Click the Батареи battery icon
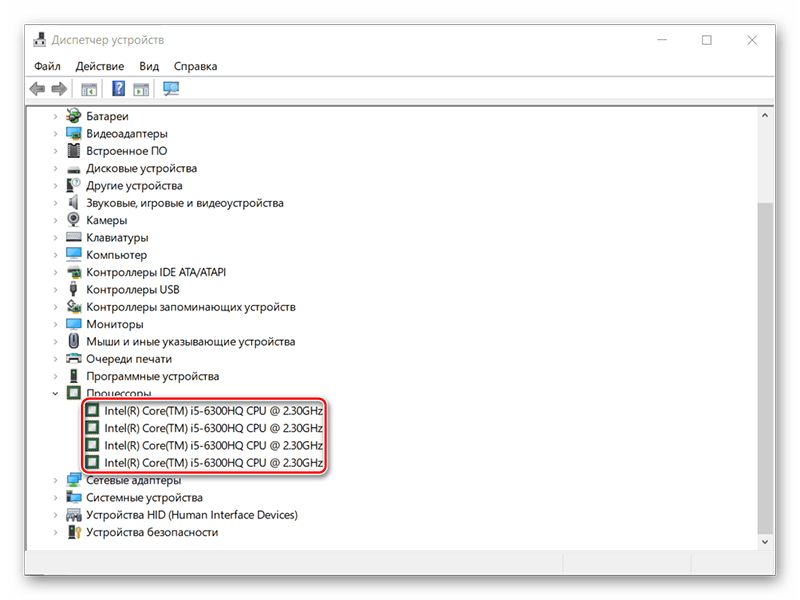 click(x=73, y=116)
